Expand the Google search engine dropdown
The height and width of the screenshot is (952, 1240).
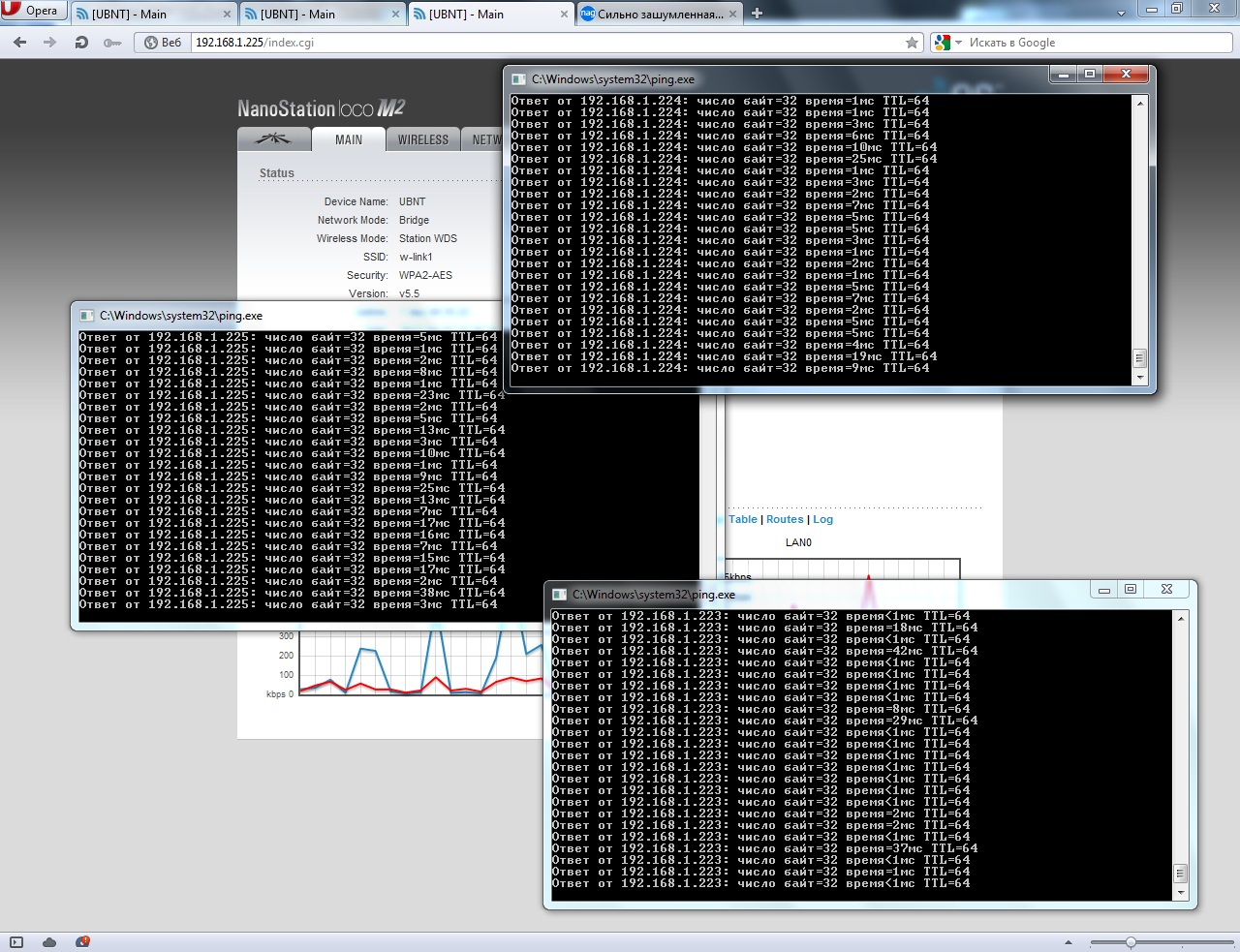(958, 43)
